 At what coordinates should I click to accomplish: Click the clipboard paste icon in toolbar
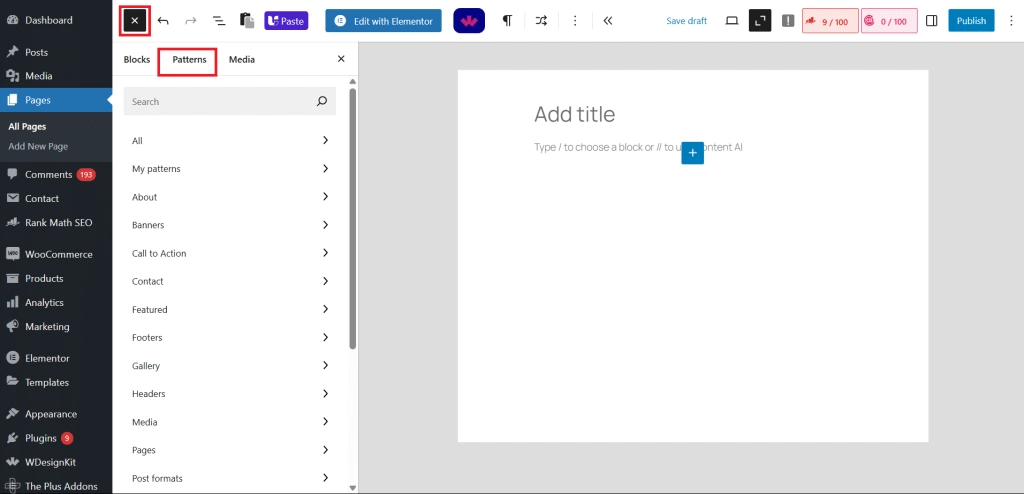[247, 20]
